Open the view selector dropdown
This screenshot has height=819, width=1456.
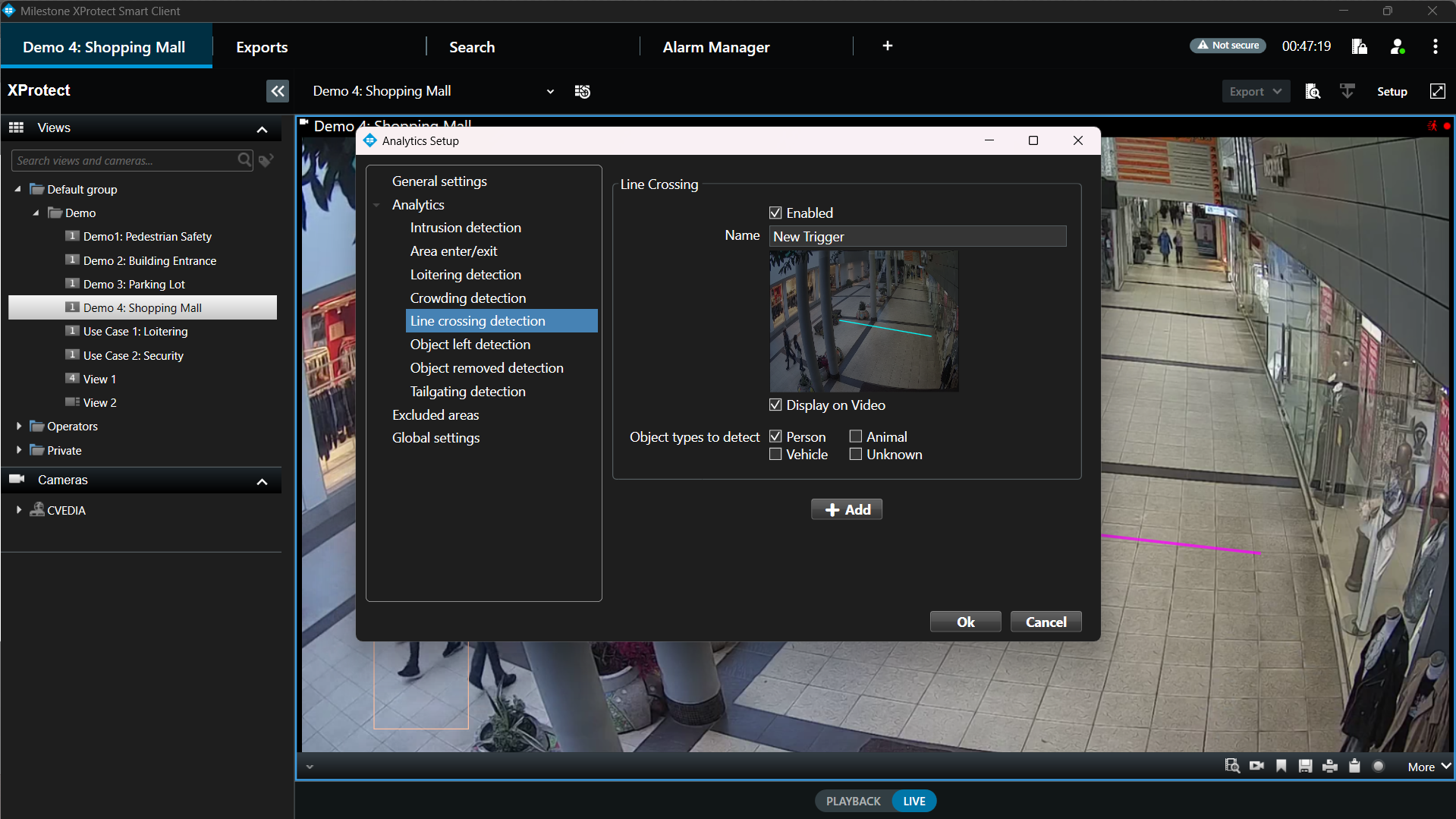(550, 92)
